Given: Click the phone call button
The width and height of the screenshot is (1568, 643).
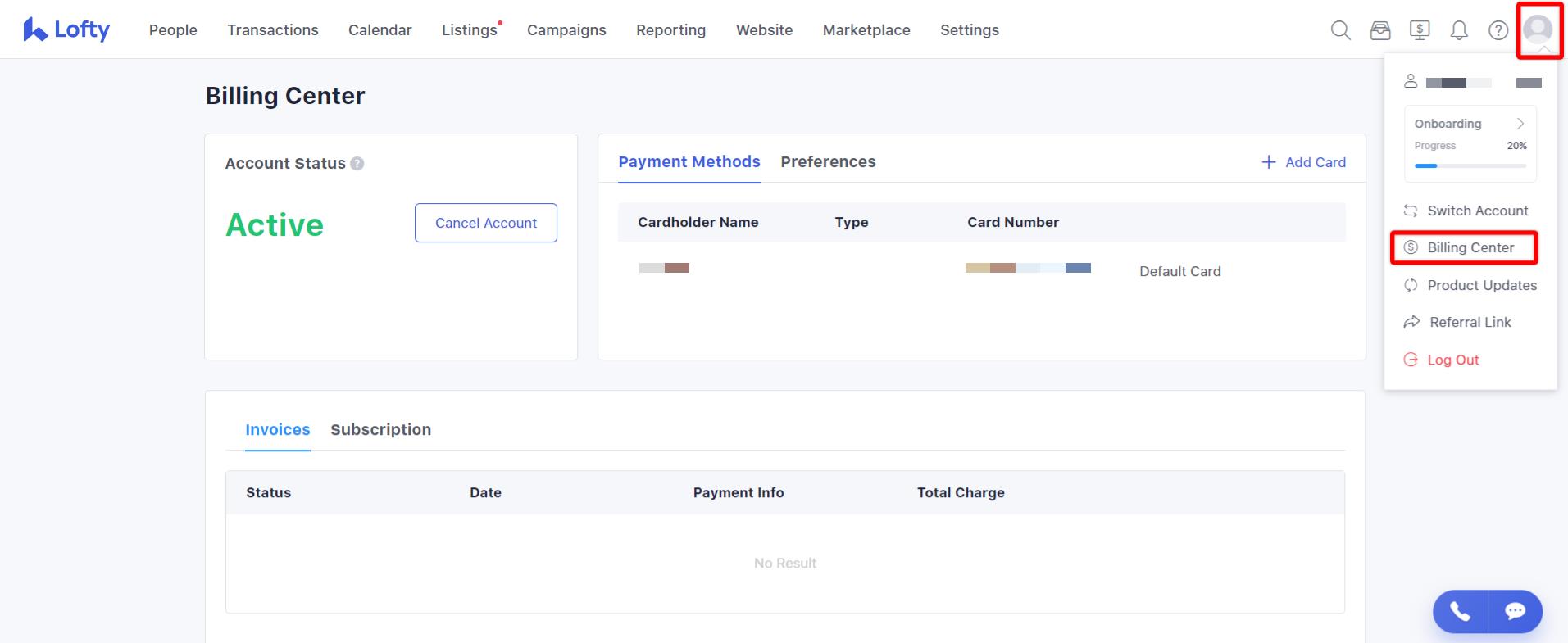Looking at the screenshot, I should 1460,611.
